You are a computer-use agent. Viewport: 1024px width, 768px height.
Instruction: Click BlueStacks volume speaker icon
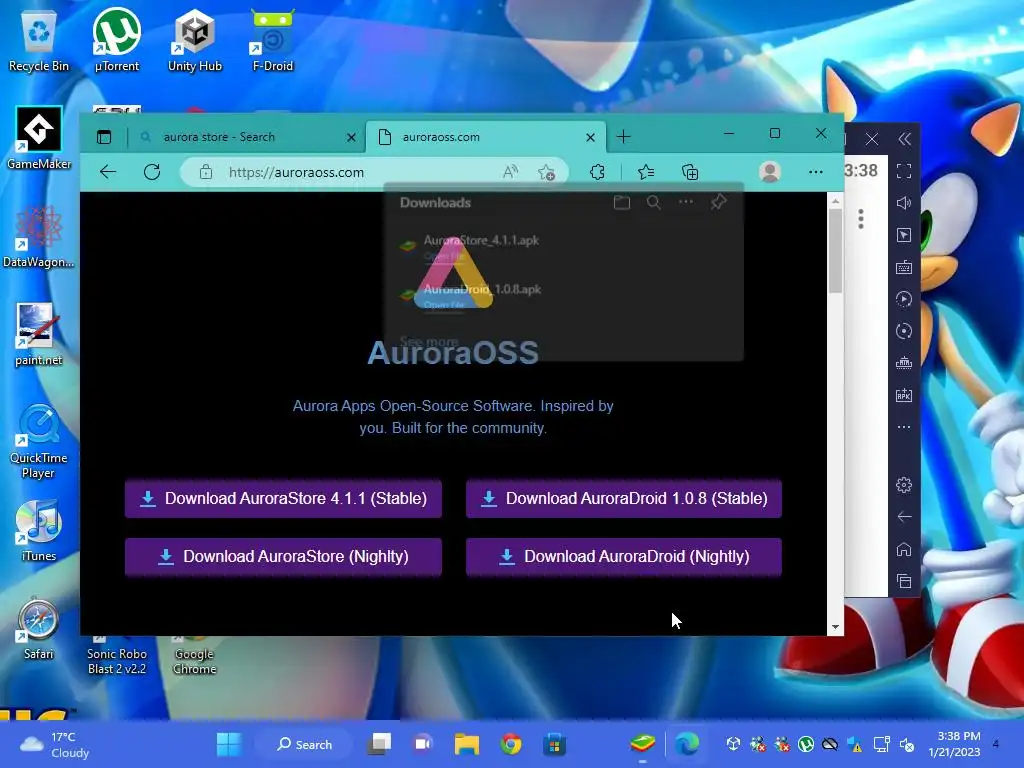[x=904, y=203]
